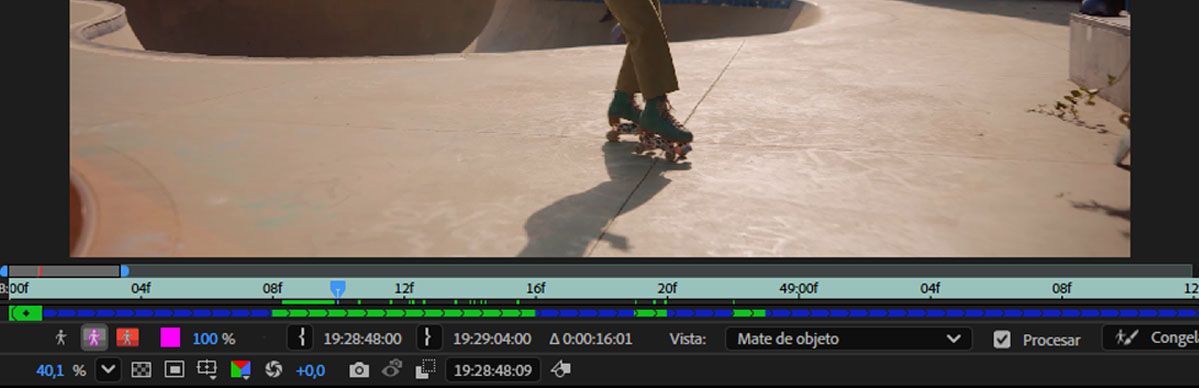Image resolution: width=1199 pixels, height=388 pixels.
Task: Toggle the transparency grid icon
Action: (x=141, y=370)
